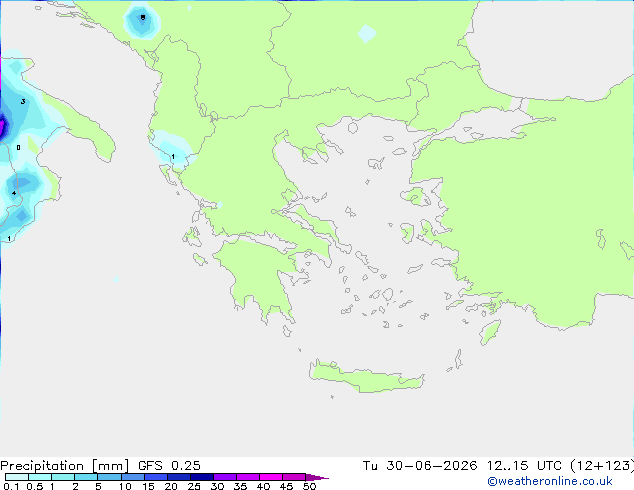
Task: Click the "50" legend scale label
Action: [310, 486]
